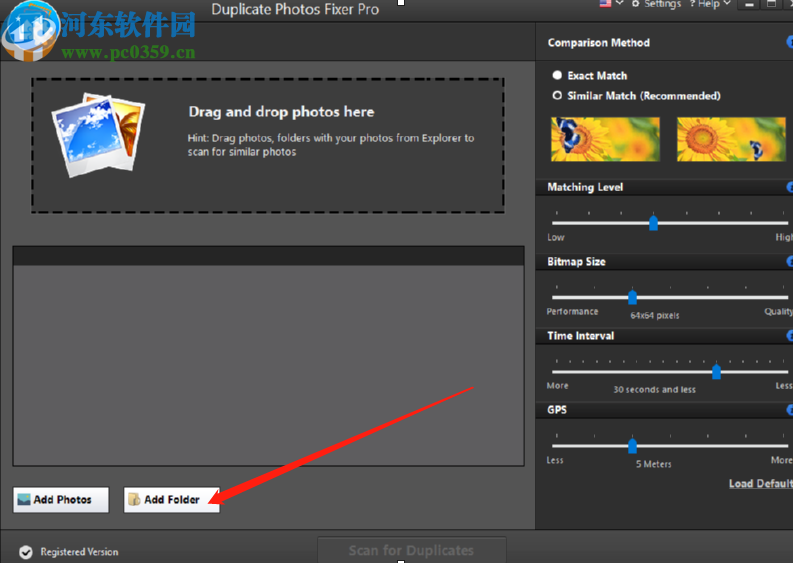The height and width of the screenshot is (563, 793).
Task: Click the info icon beside Matching Level
Action: coord(789,187)
